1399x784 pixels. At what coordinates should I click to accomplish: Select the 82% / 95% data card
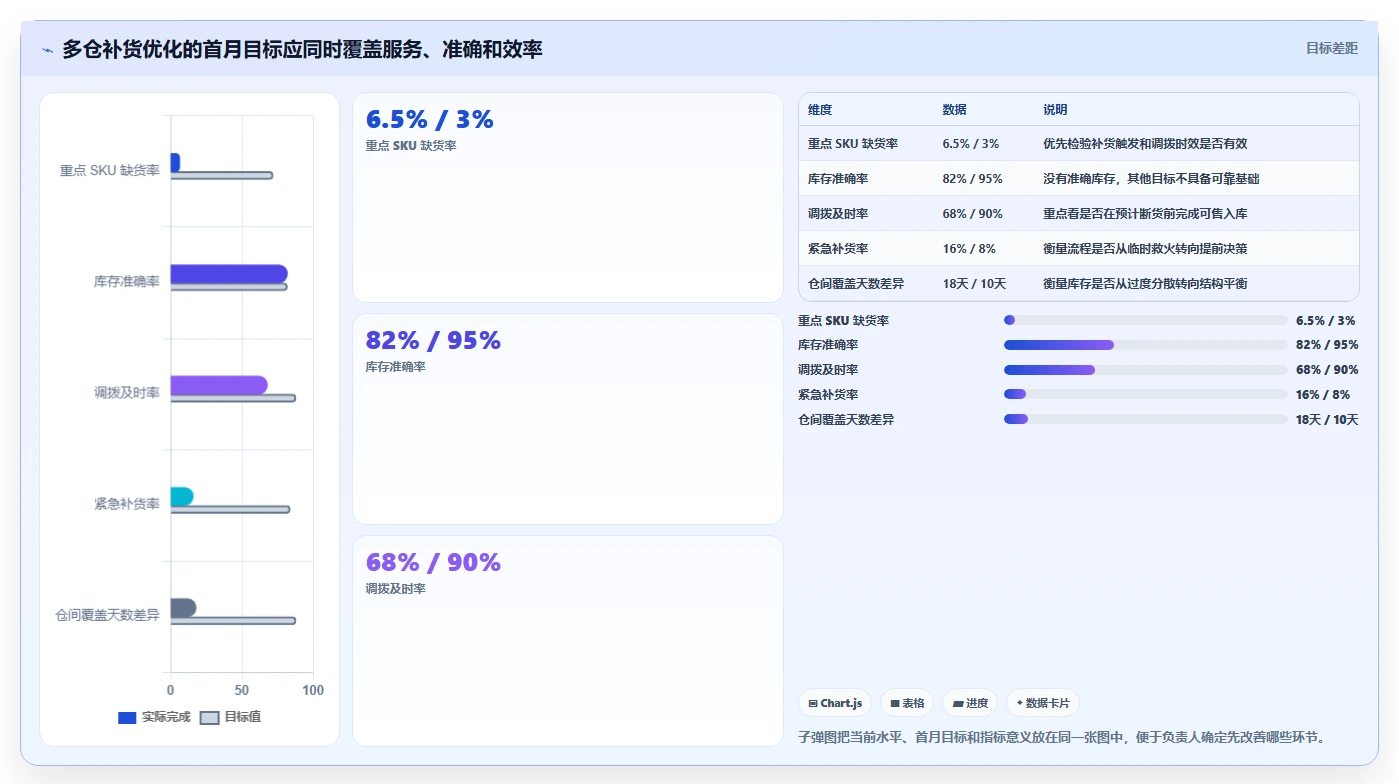[x=568, y=419]
